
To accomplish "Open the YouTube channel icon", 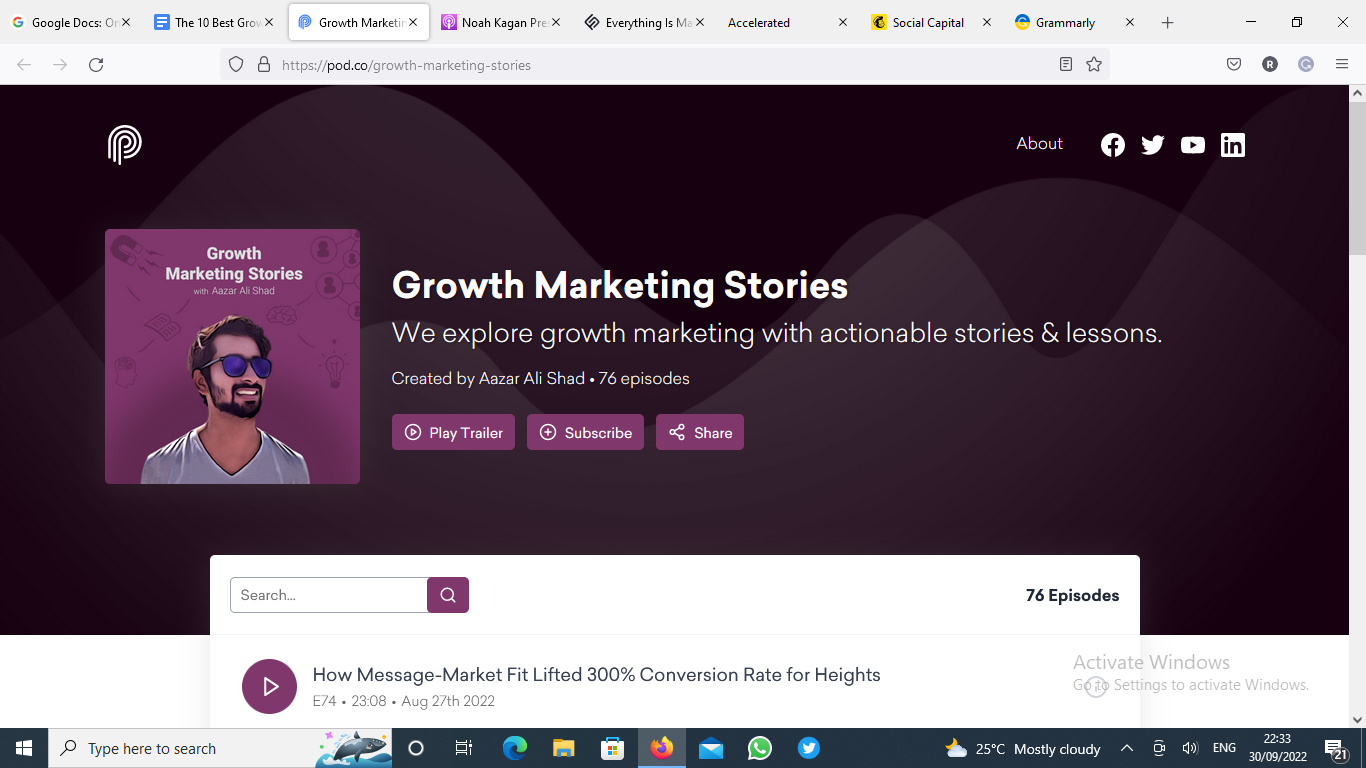I will tap(1193, 145).
